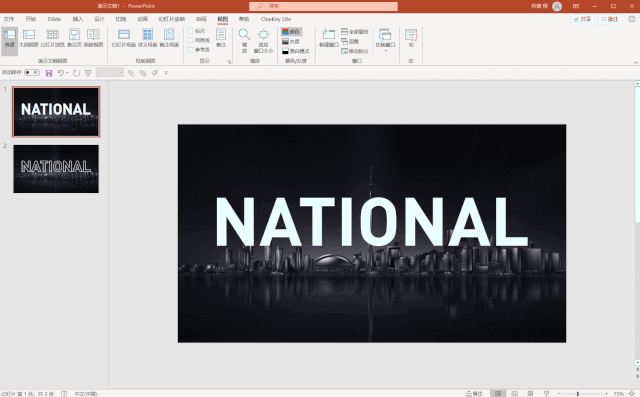Click the user account avatar
Image resolution: width=640 pixels, height=397 pixels.
pyautogui.click(x=557, y=6)
